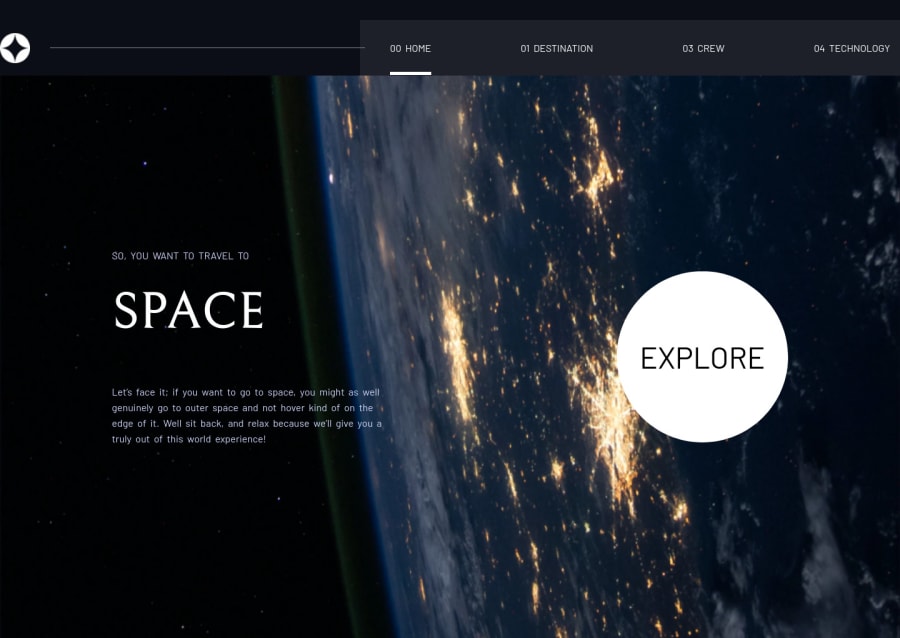Viewport: 900px width, 638px height.
Task: Switch to the 04 Technology tab
Action: tap(852, 49)
